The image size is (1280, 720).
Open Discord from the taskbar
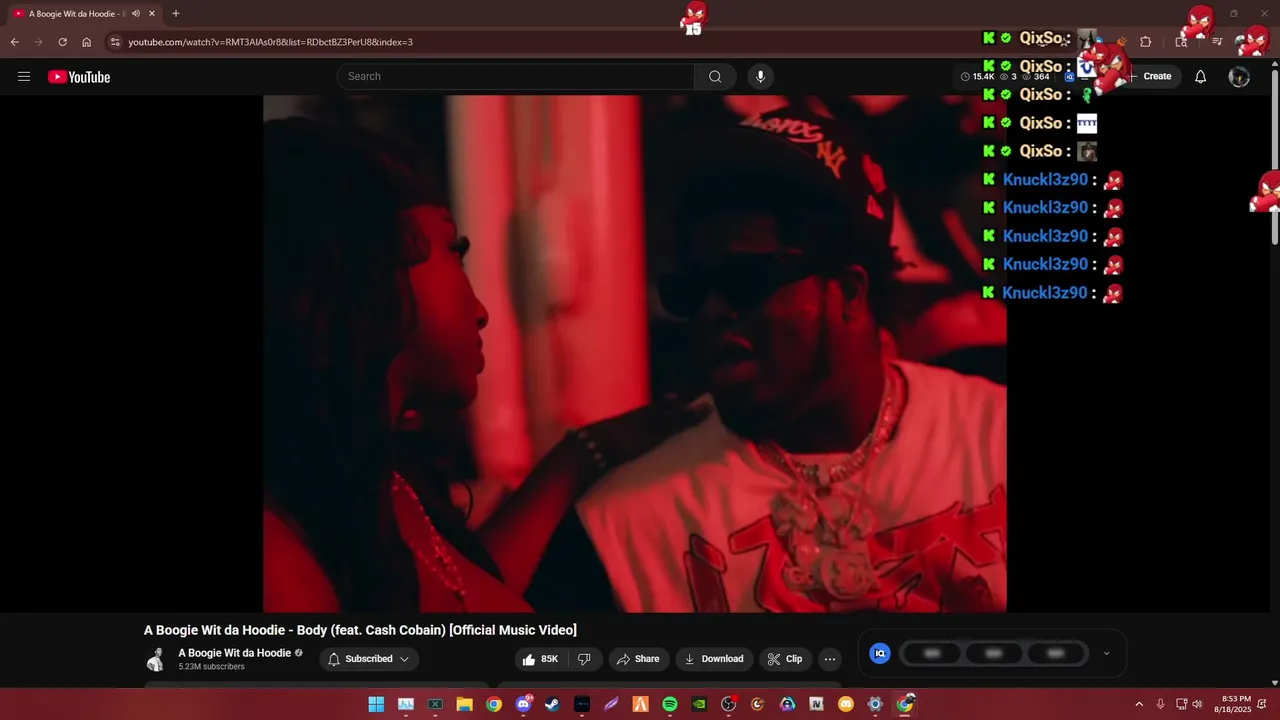coord(523,704)
